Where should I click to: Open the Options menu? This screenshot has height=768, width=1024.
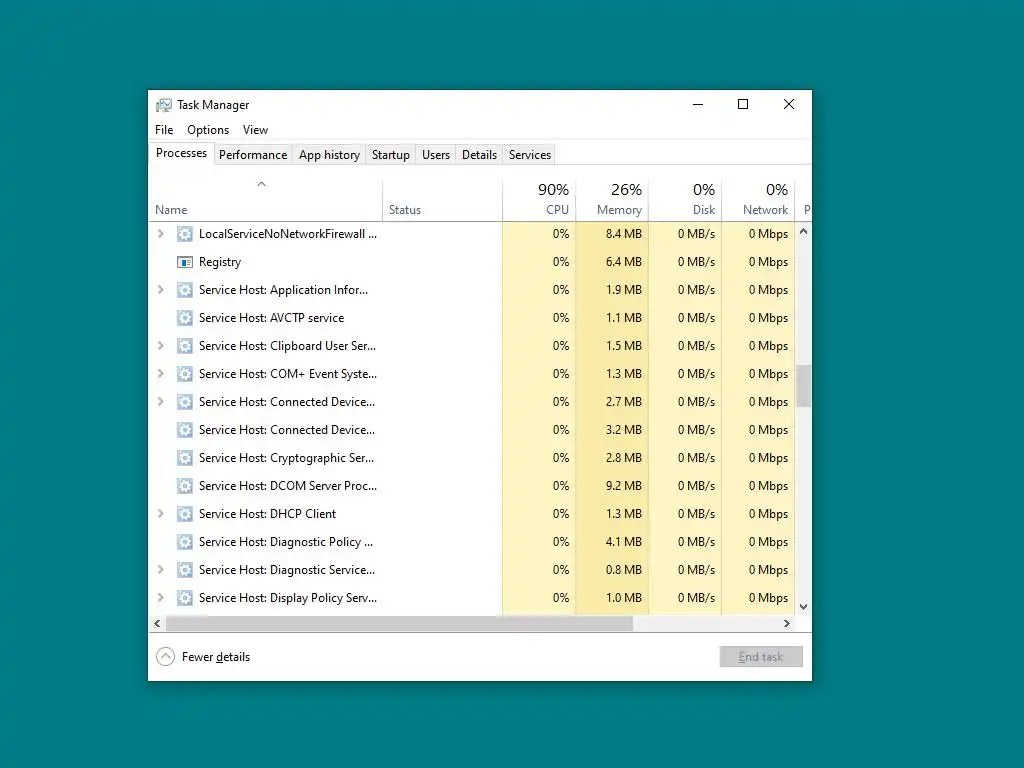point(208,130)
